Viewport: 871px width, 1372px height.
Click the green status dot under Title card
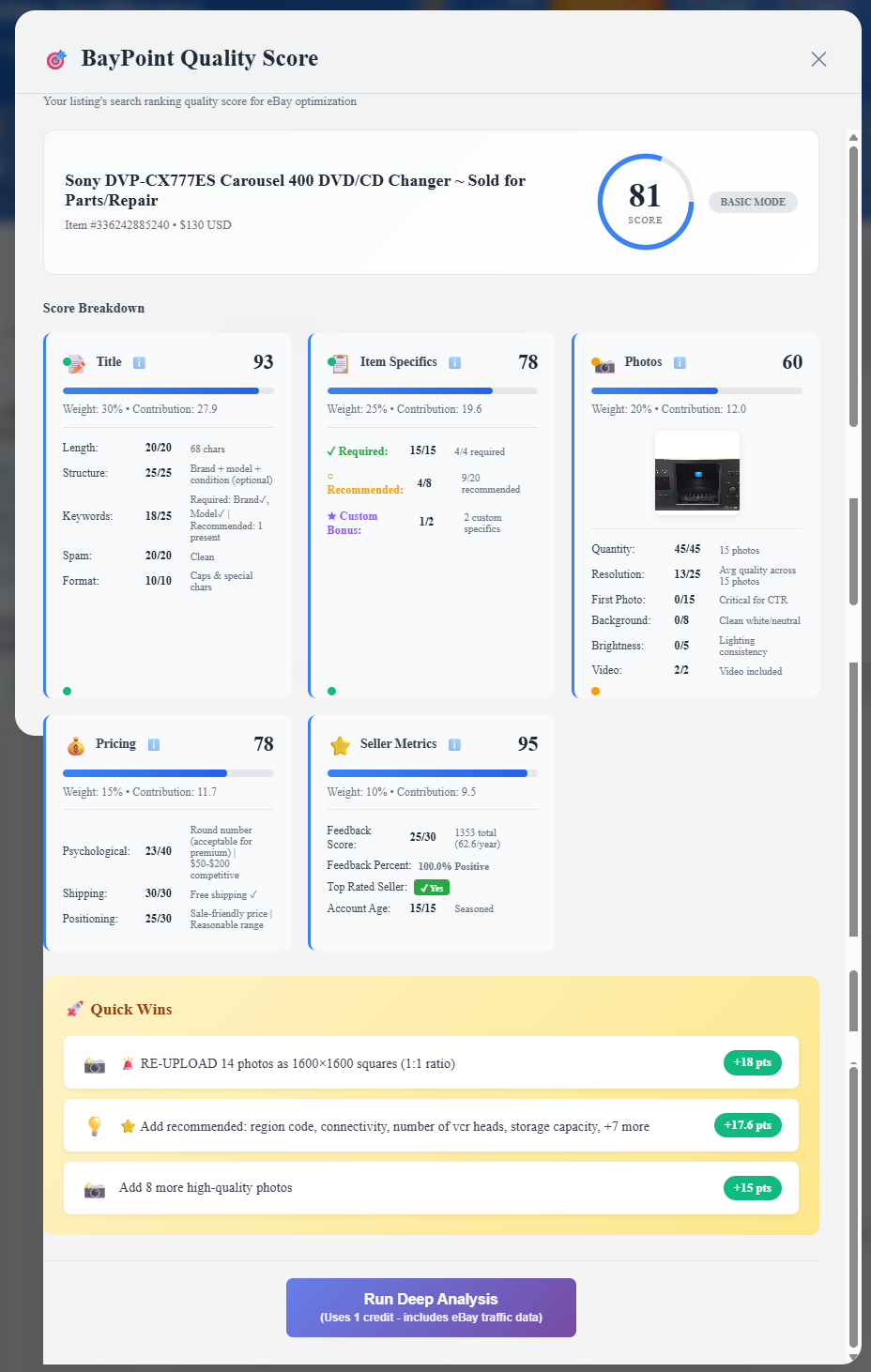tap(67, 691)
